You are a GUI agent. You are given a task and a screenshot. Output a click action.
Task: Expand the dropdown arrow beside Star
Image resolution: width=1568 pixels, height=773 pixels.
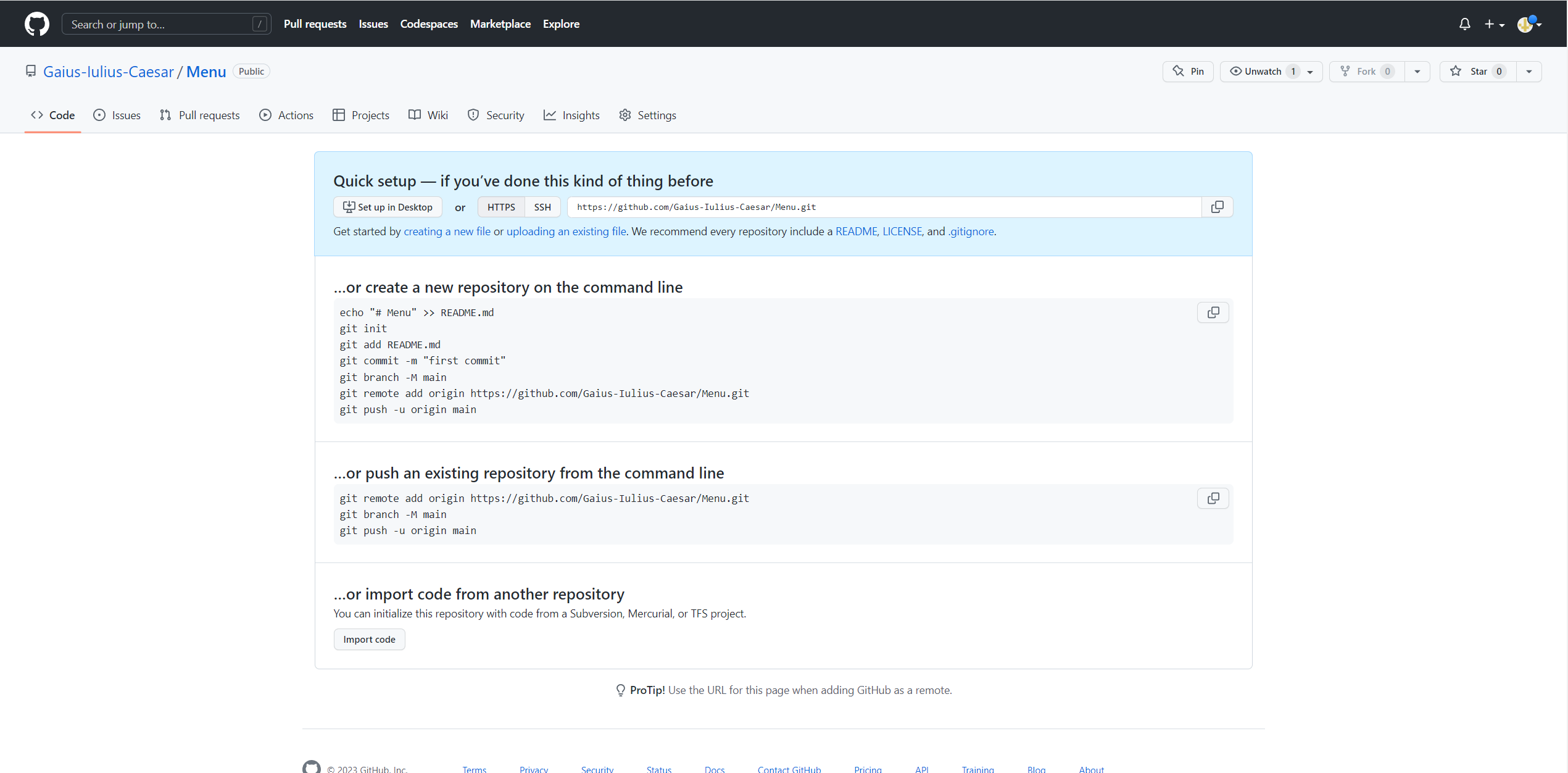tap(1529, 72)
